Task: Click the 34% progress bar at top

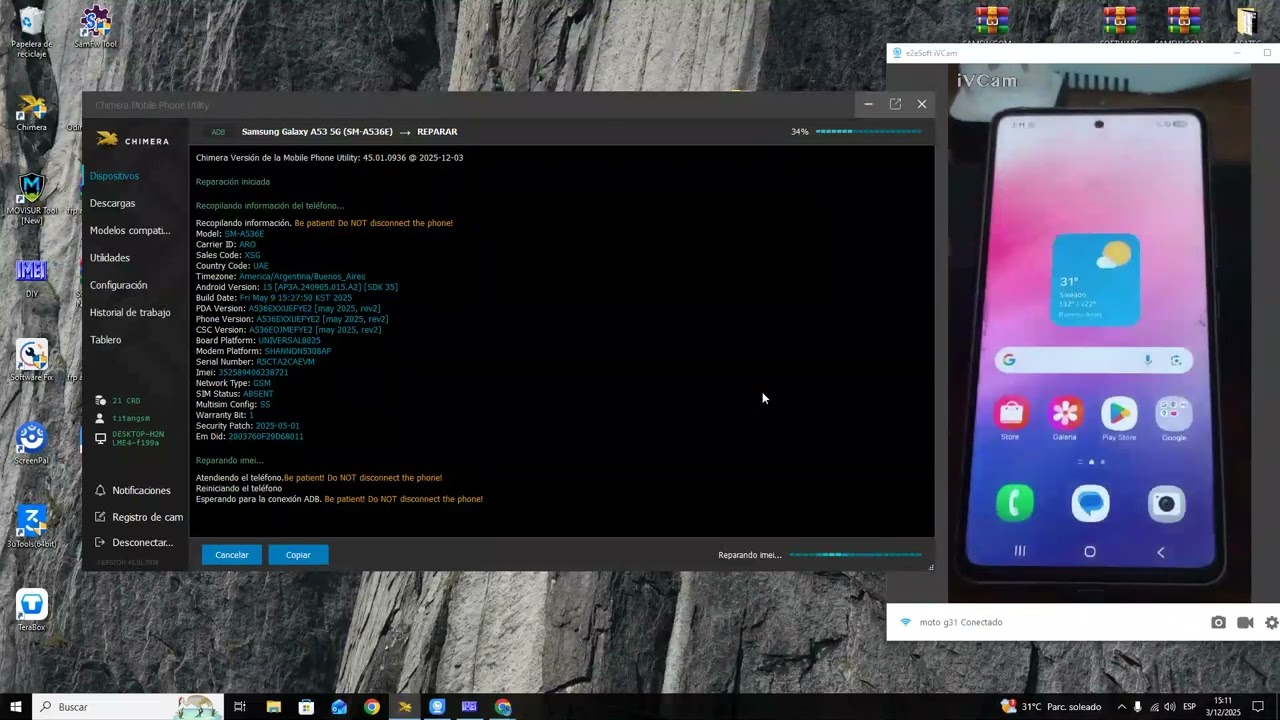Action: (x=868, y=131)
